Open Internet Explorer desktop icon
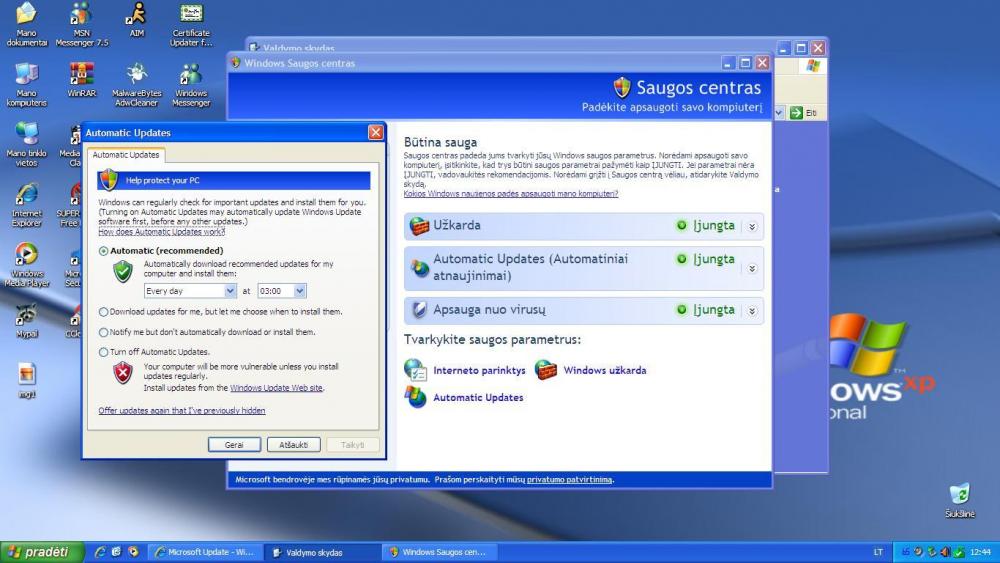The height and width of the screenshot is (563, 1000). coord(27,195)
